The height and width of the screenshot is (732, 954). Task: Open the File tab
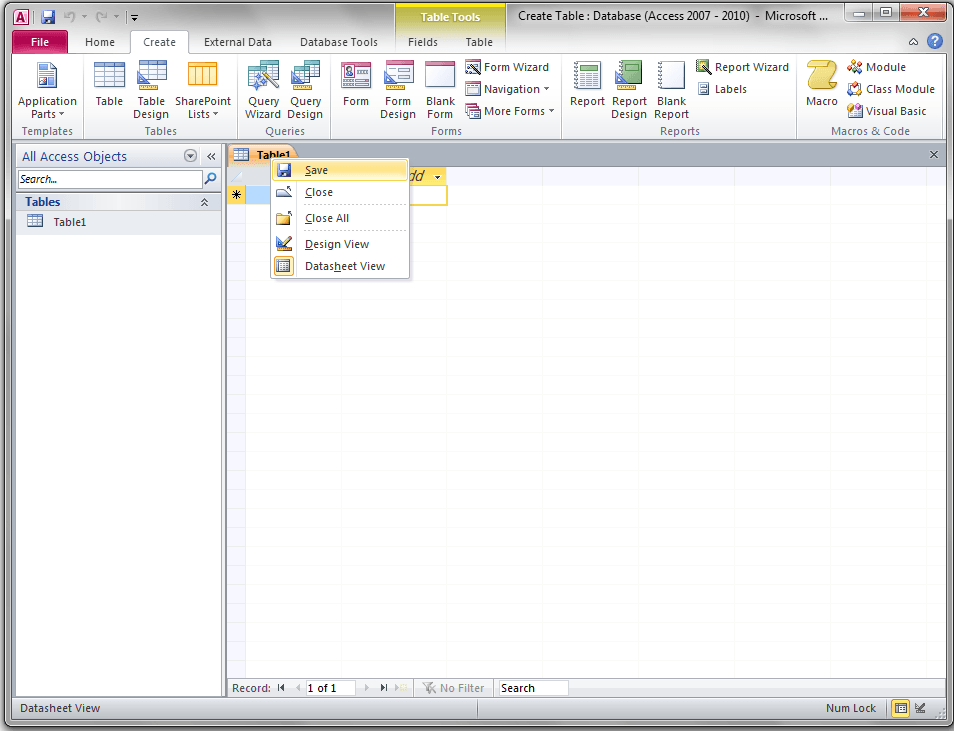(40, 42)
